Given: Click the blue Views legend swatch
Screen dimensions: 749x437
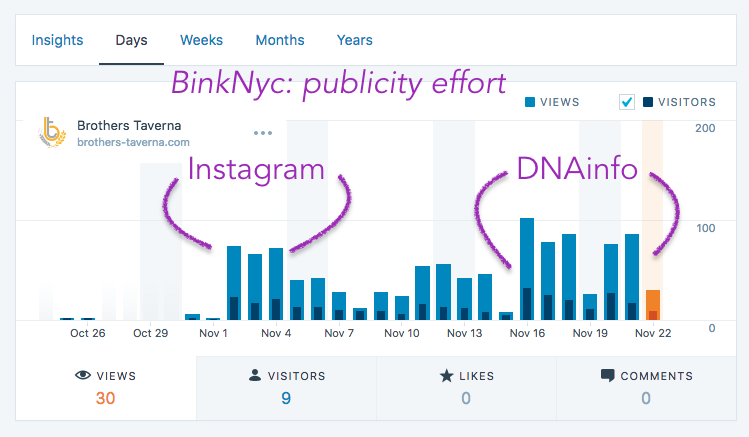Looking at the screenshot, I should (530, 102).
